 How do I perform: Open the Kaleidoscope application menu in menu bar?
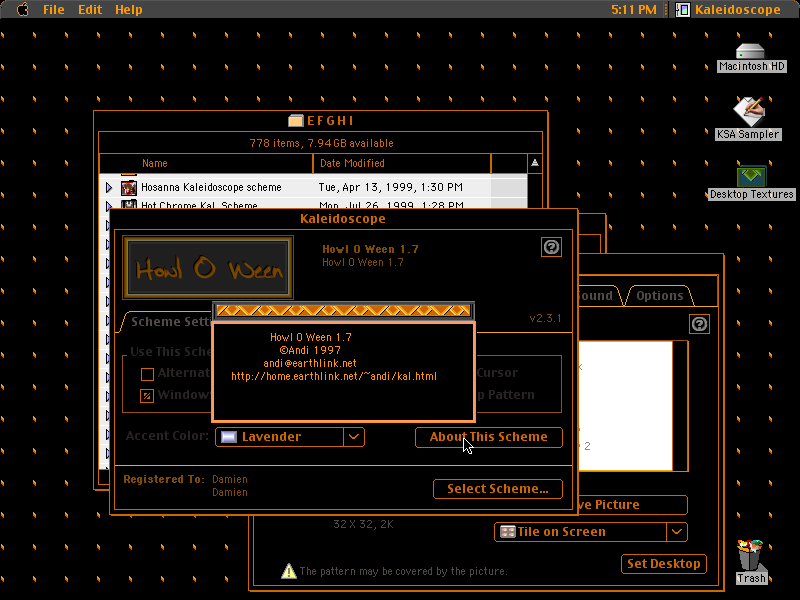click(x=730, y=9)
